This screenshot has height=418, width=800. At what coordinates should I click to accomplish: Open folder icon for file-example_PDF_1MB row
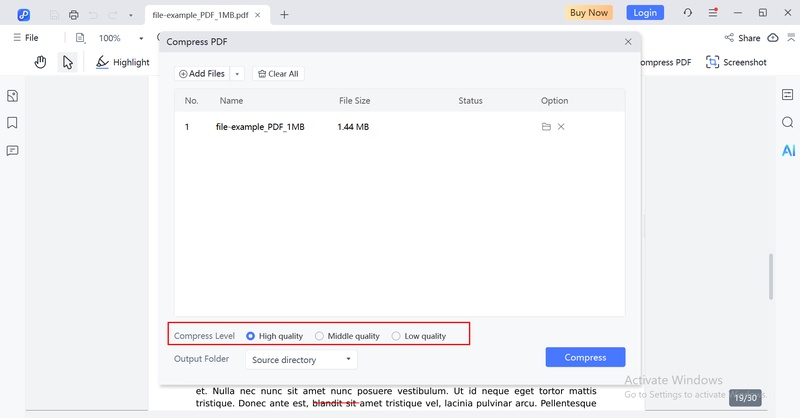546,127
